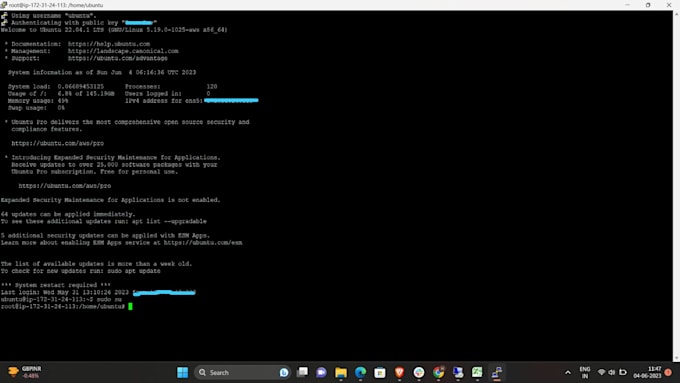Image resolution: width=680 pixels, height=383 pixels.
Task: Launch Microsoft Edge from the taskbar
Action: (x=360, y=372)
